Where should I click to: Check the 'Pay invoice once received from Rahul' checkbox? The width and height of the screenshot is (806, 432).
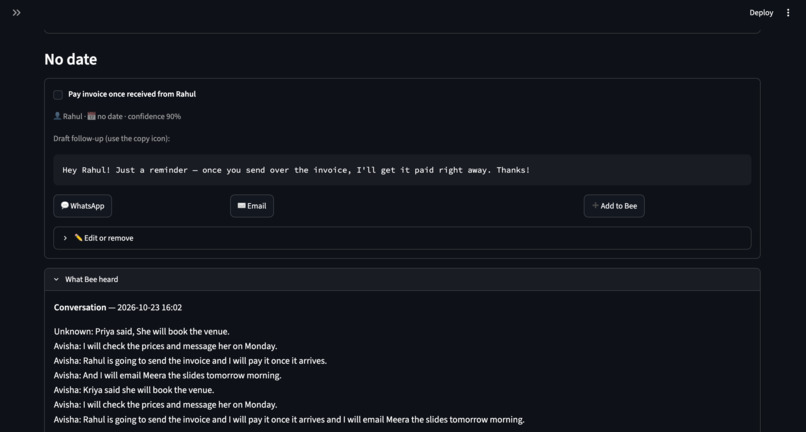[58, 95]
